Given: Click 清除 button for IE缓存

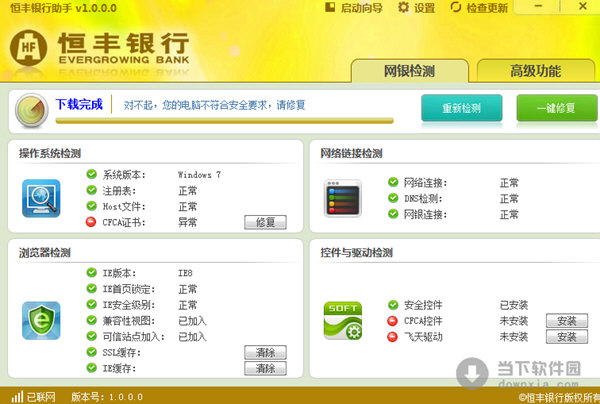Looking at the screenshot, I should [265, 368].
